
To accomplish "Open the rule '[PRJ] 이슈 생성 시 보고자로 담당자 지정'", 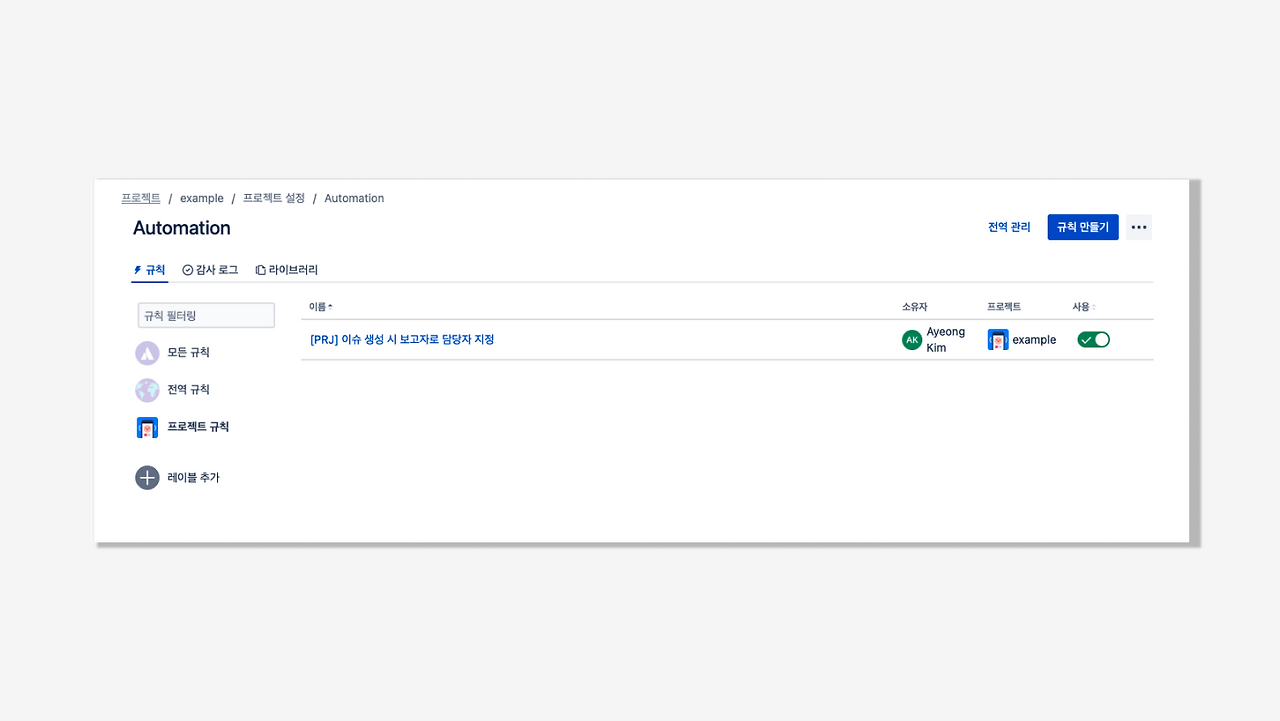I will click(402, 340).
